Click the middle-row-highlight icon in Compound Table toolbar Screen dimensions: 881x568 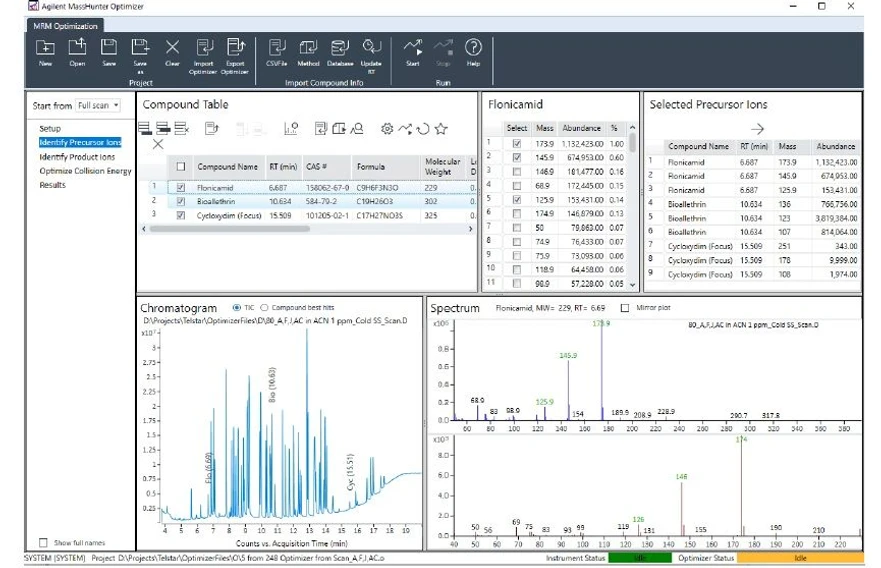click(164, 129)
